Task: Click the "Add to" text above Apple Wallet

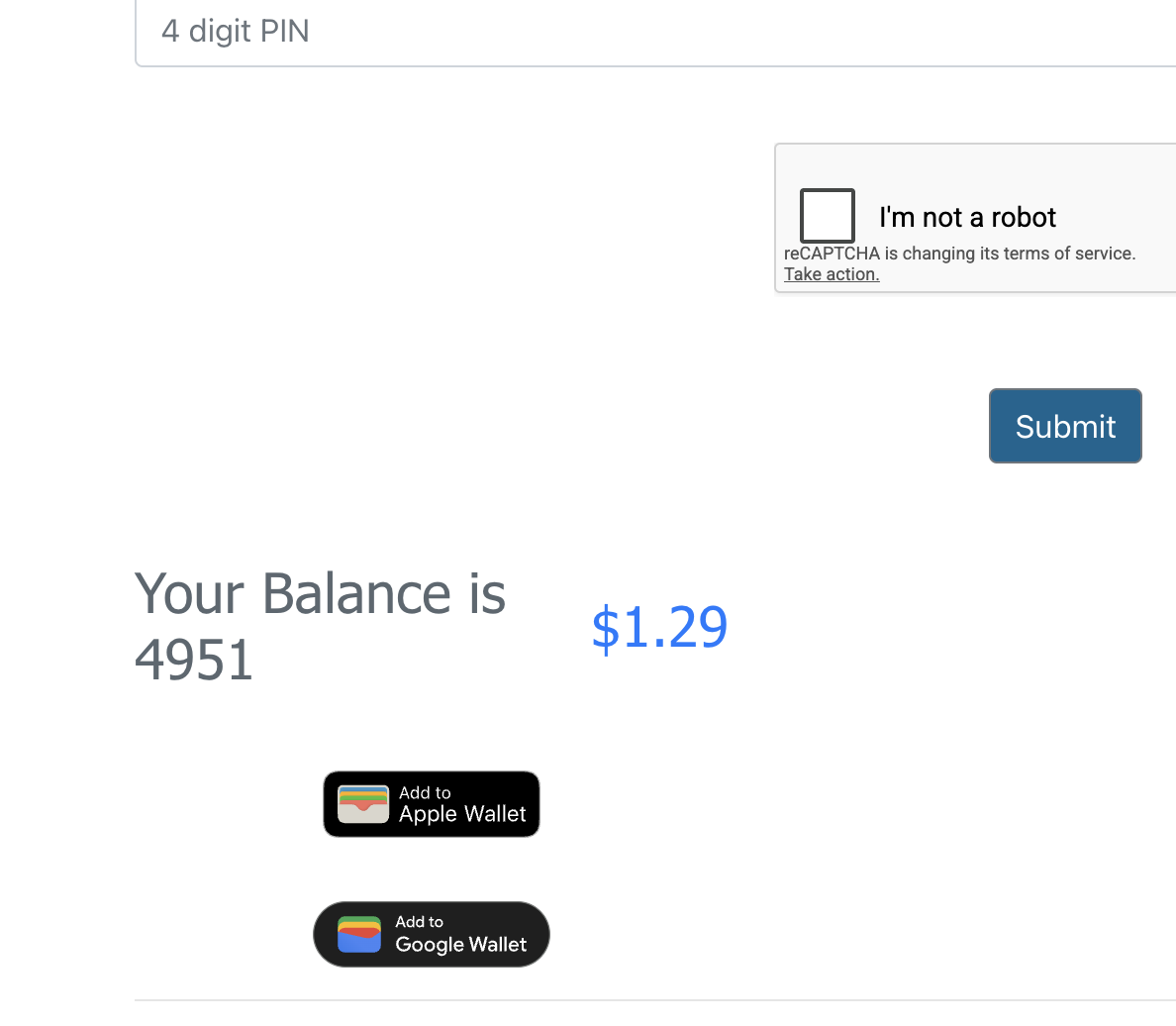Action: coord(425,792)
